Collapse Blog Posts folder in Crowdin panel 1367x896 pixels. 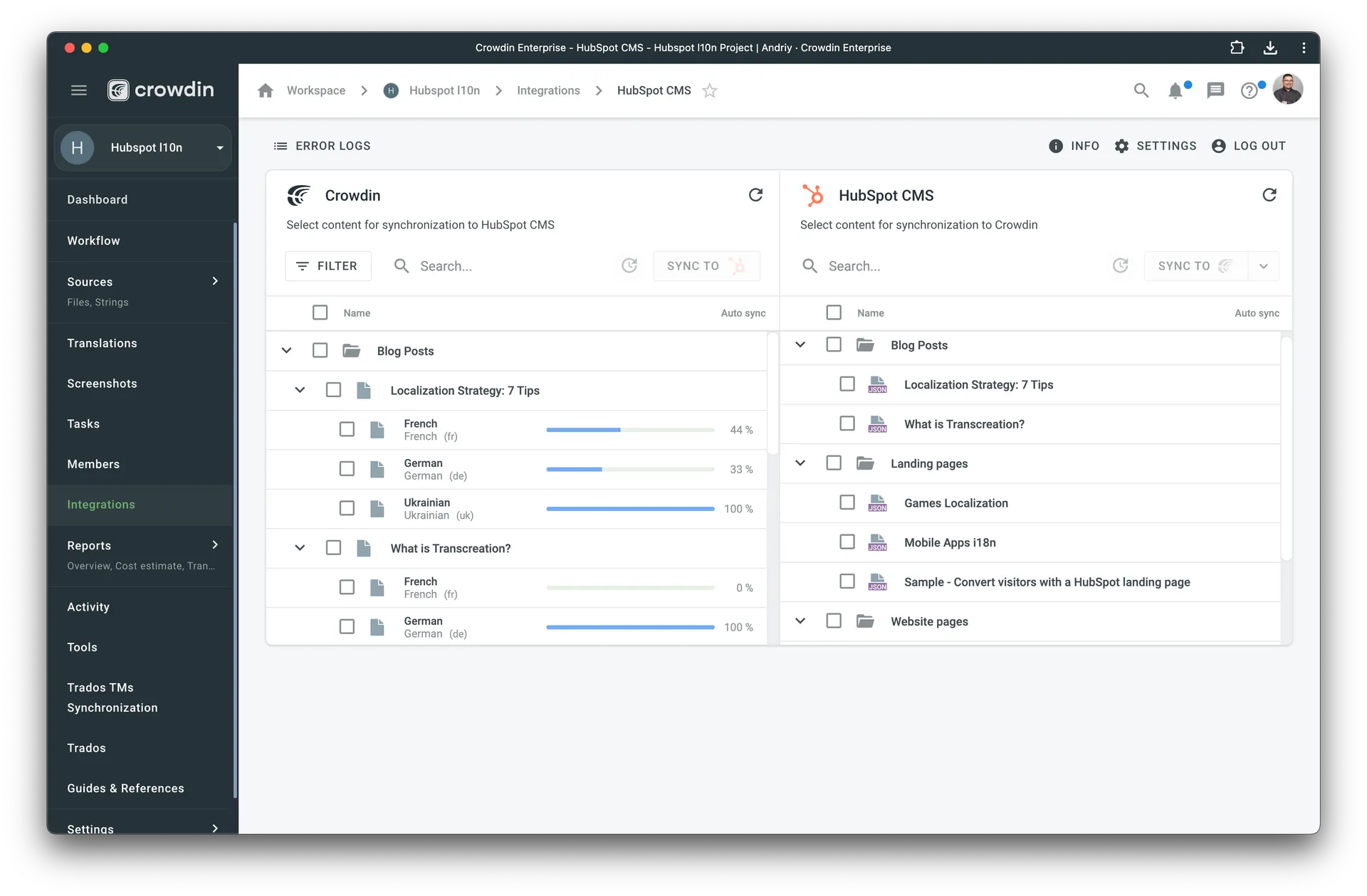pos(286,350)
